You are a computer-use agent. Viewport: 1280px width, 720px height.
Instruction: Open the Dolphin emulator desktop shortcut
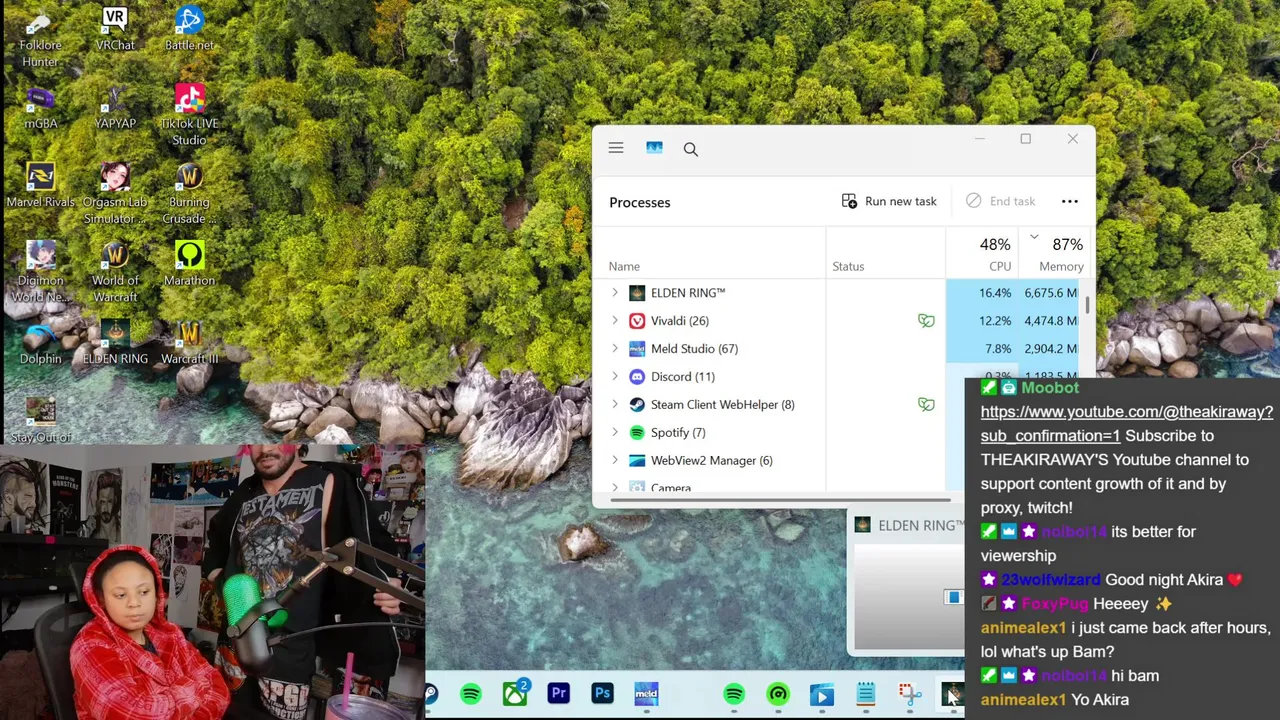coord(41,342)
